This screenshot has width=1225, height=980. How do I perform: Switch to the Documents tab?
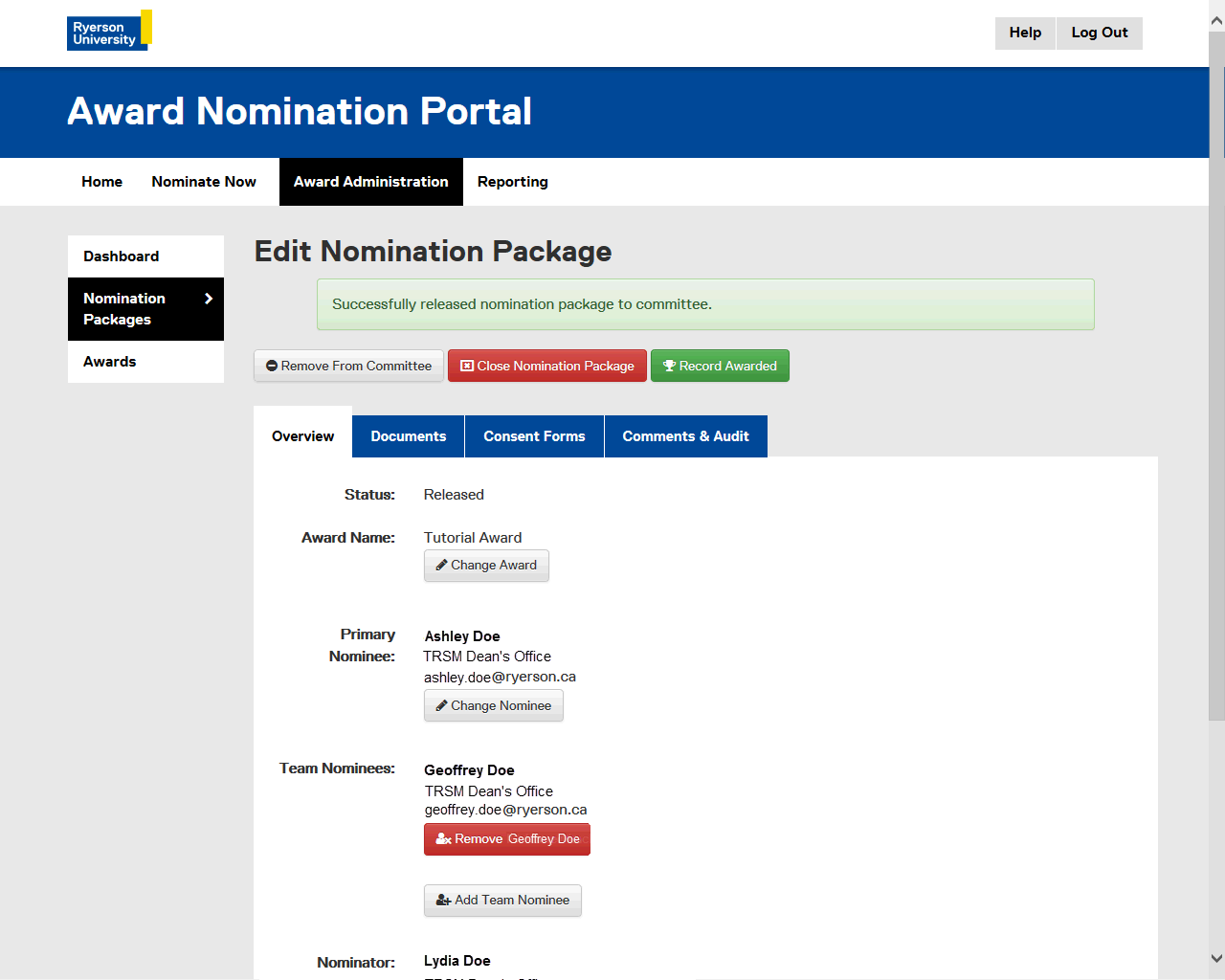408,436
